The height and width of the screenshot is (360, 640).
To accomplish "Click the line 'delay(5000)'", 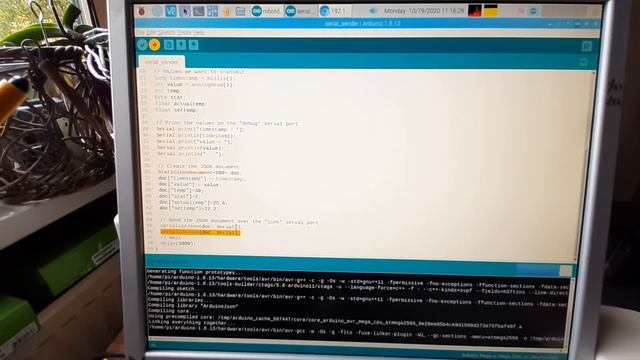I will point(178,244).
